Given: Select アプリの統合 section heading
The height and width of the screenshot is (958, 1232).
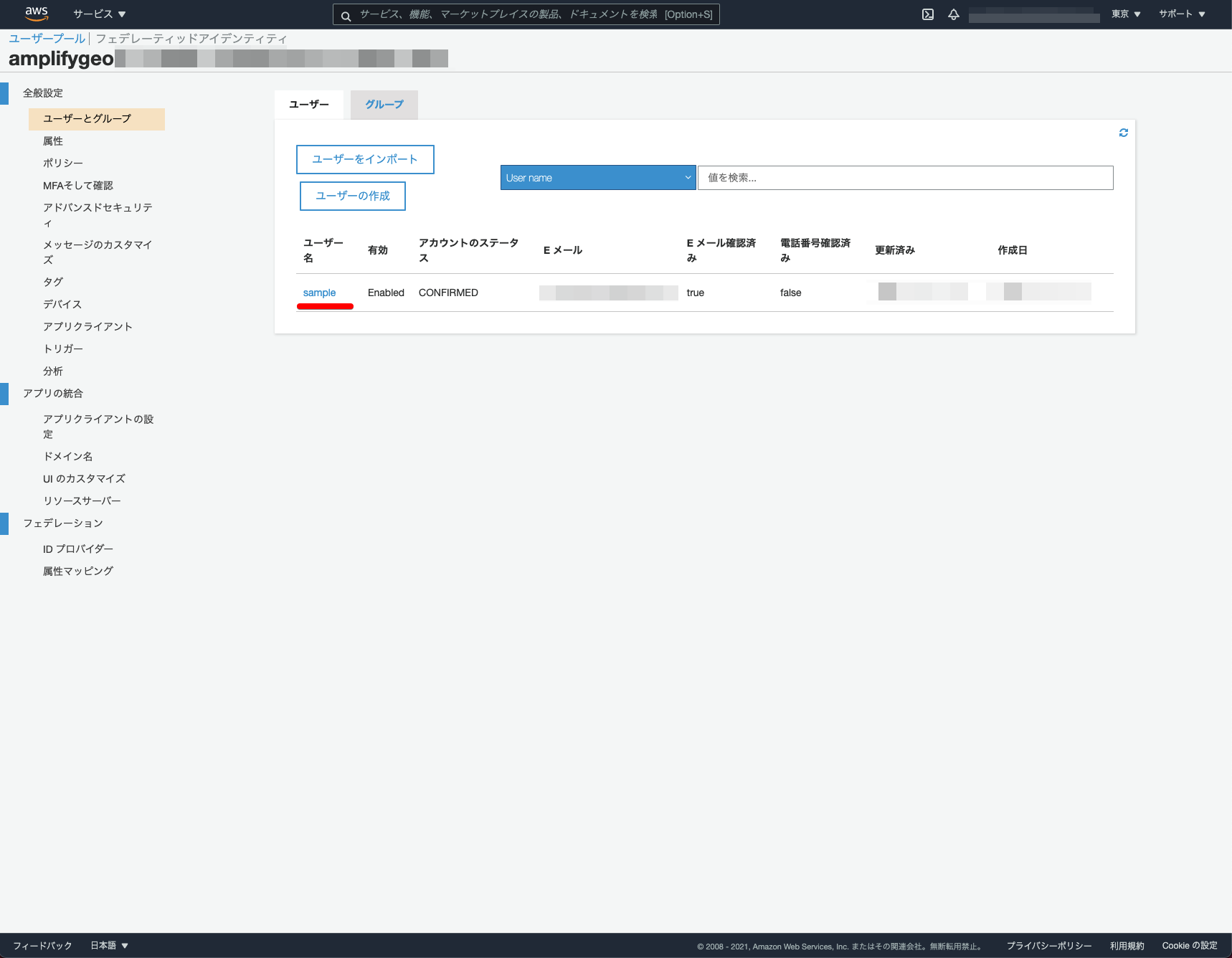Looking at the screenshot, I should coord(53,394).
